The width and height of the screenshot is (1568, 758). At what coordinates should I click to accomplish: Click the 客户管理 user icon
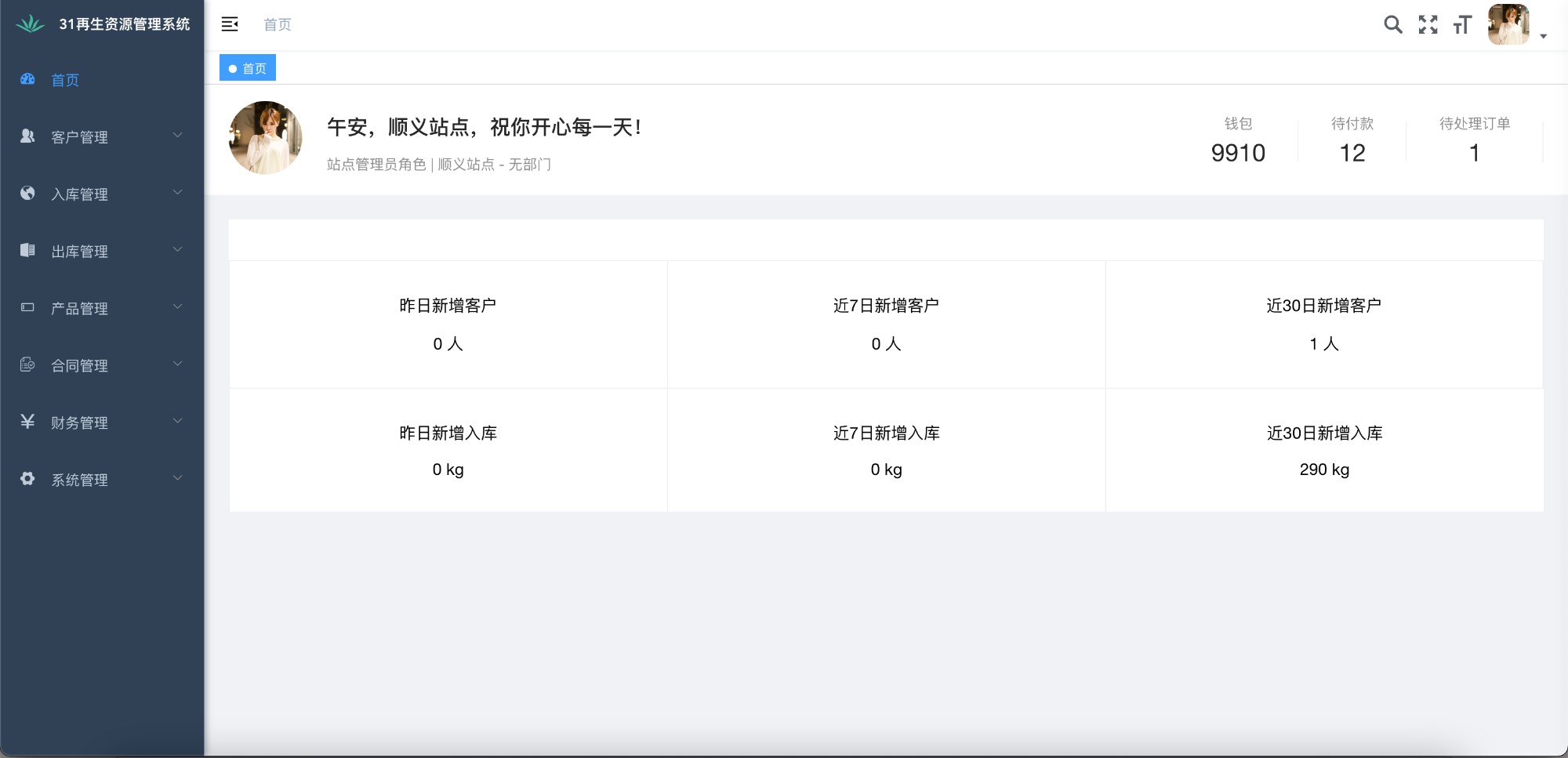27,136
